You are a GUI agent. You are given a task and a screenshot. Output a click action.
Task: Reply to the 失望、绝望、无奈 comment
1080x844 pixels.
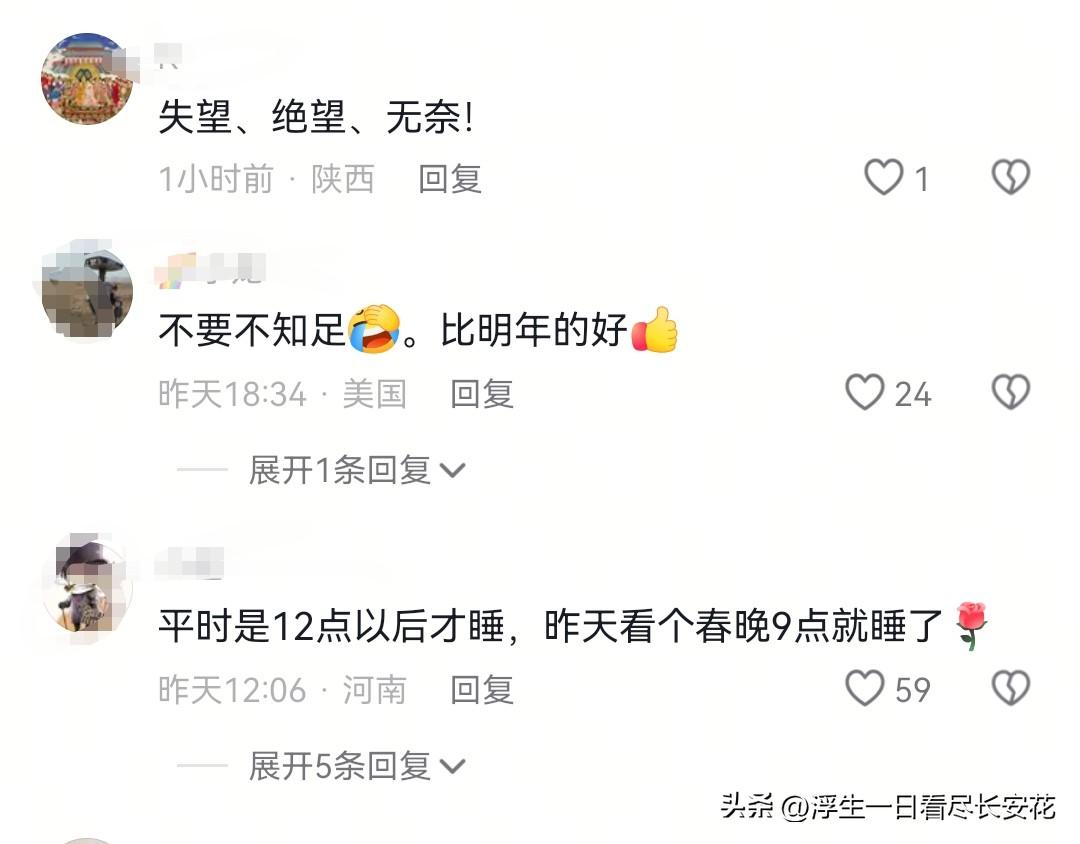click(x=450, y=179)
